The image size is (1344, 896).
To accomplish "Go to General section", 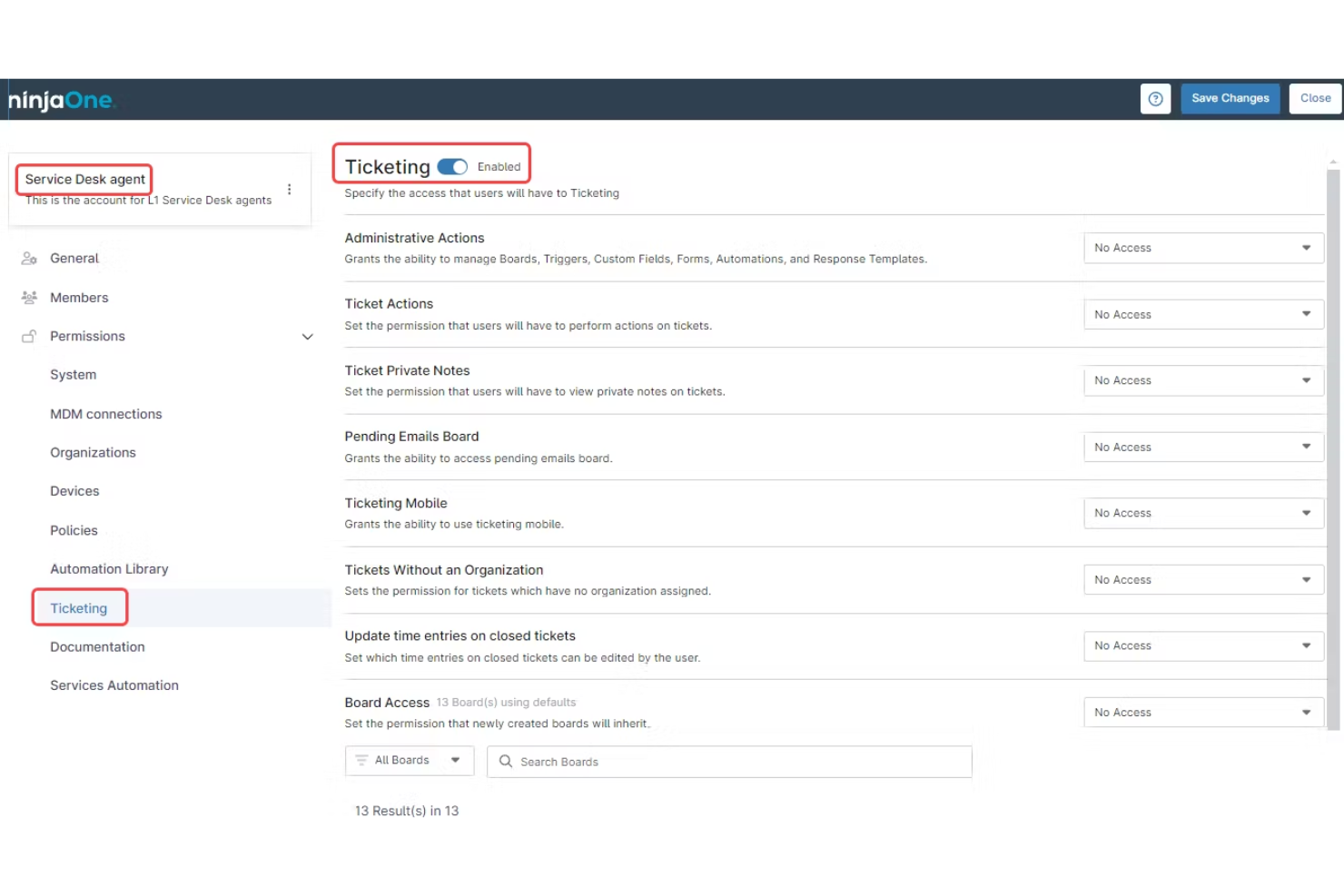I will coord(74,259).
